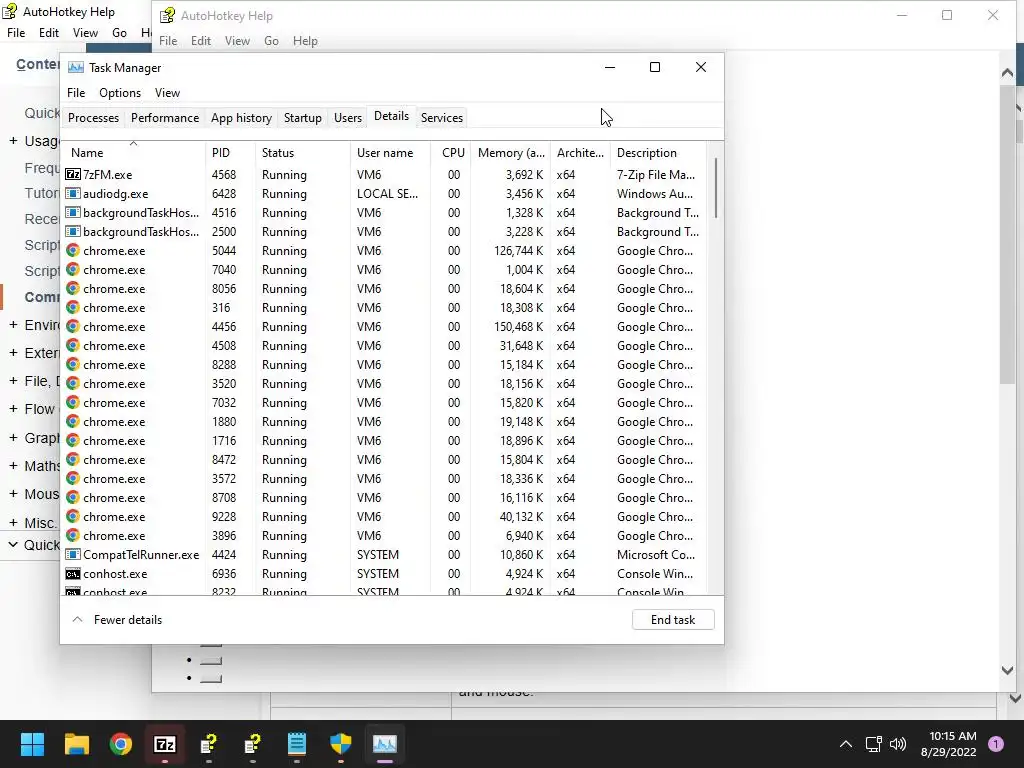Click Task Manager taskbar icon
The width and height of the screenshot is (1024, 768).
tap(385, 744)
